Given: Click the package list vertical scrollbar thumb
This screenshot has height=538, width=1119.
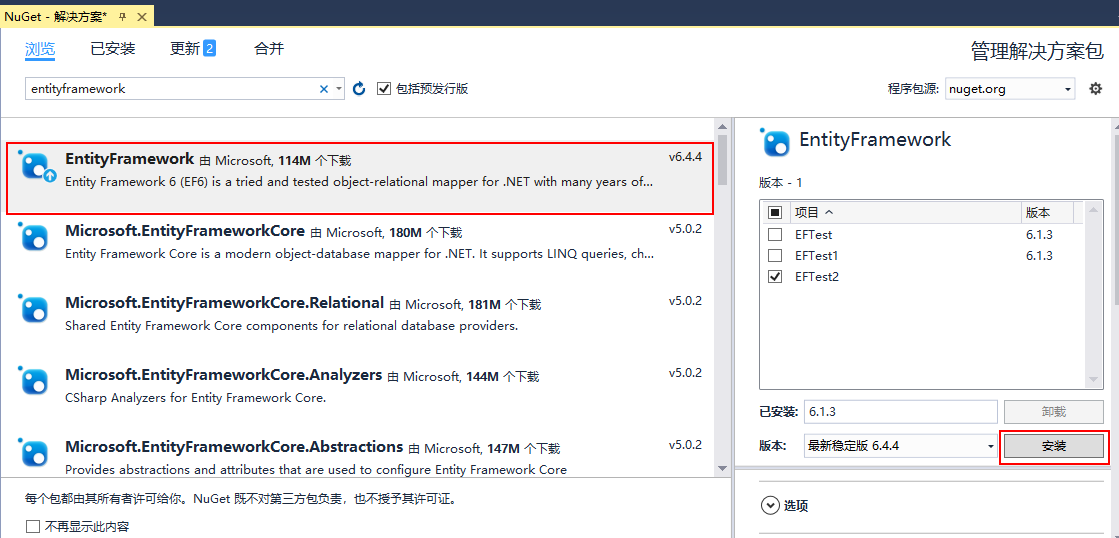Looking at the screenshot, I should 722,159.
